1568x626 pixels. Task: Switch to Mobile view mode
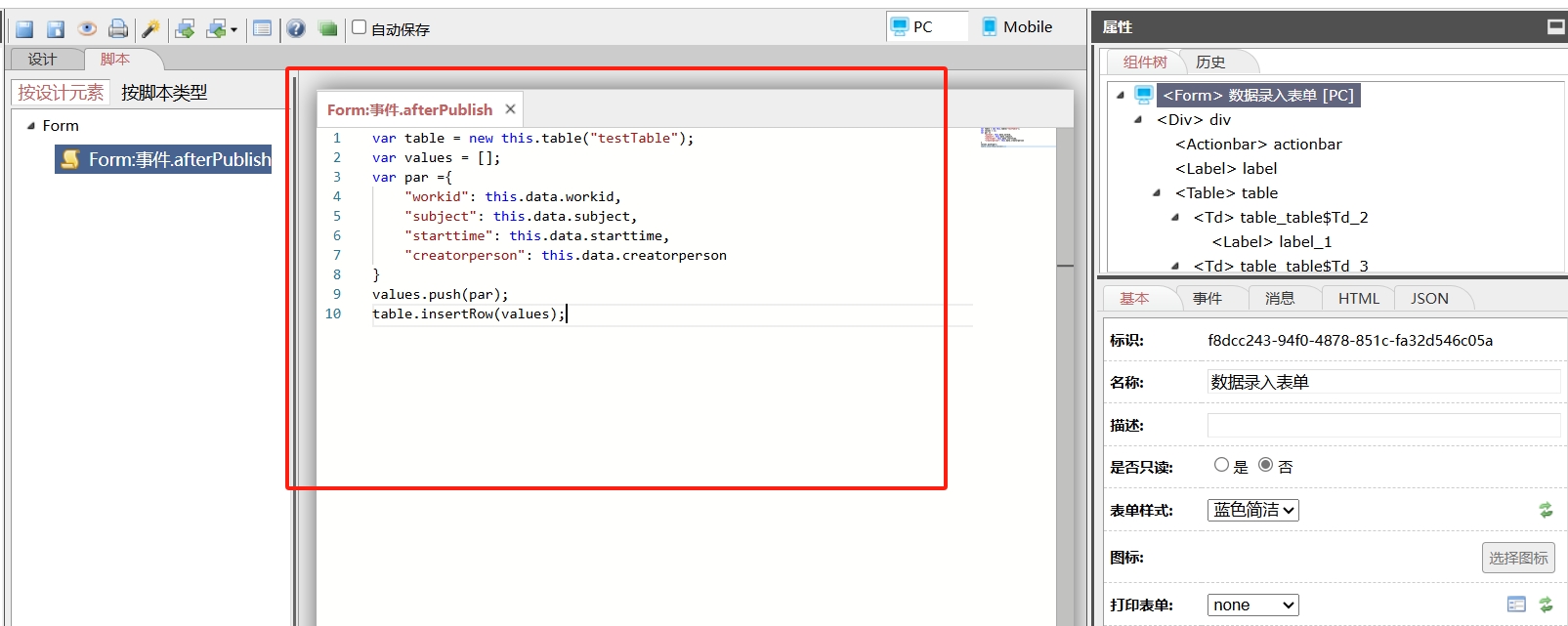1017,26
